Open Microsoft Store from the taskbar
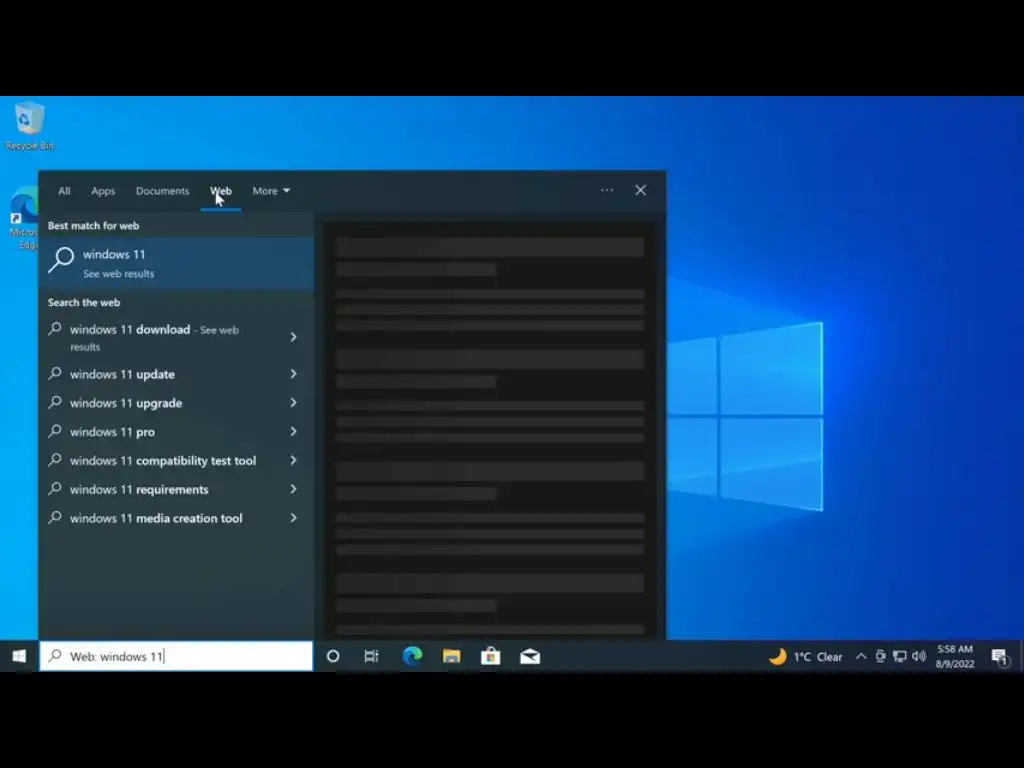 (490, 656)
